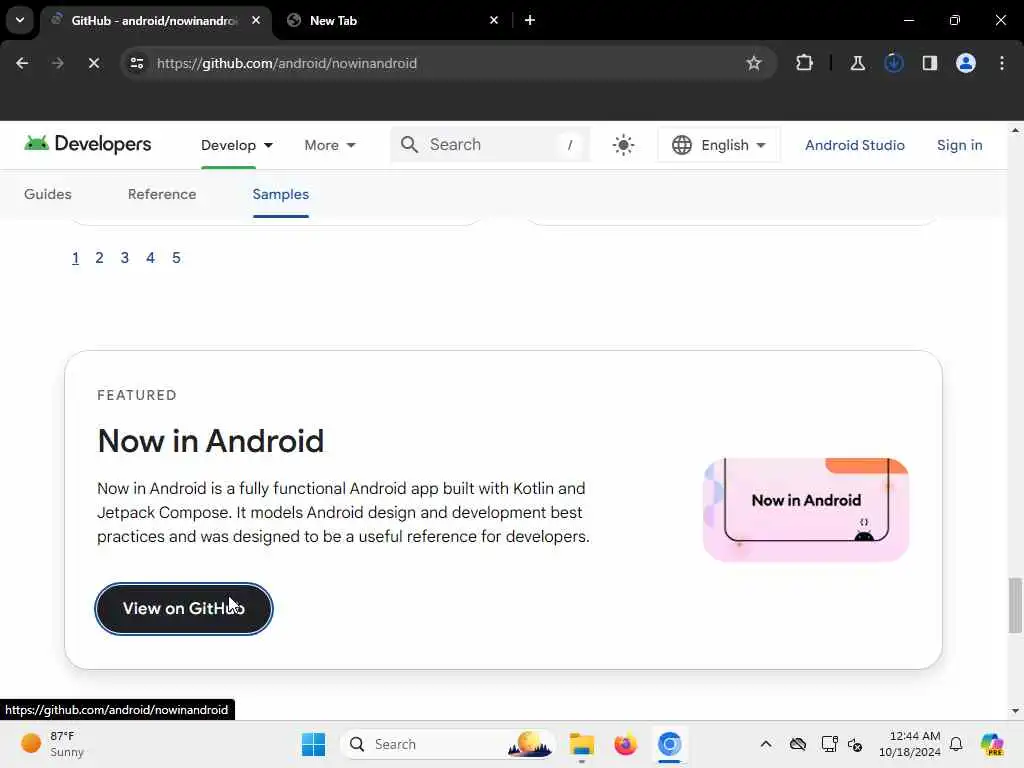Open the Extensions puzzle icon
The height and width of the screenshot is (768, 1024).
805,63
